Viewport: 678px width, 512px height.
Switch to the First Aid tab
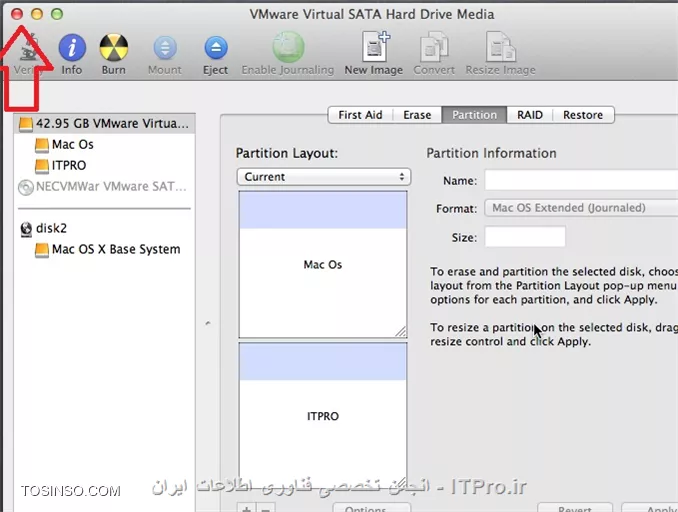coord(360,115)
